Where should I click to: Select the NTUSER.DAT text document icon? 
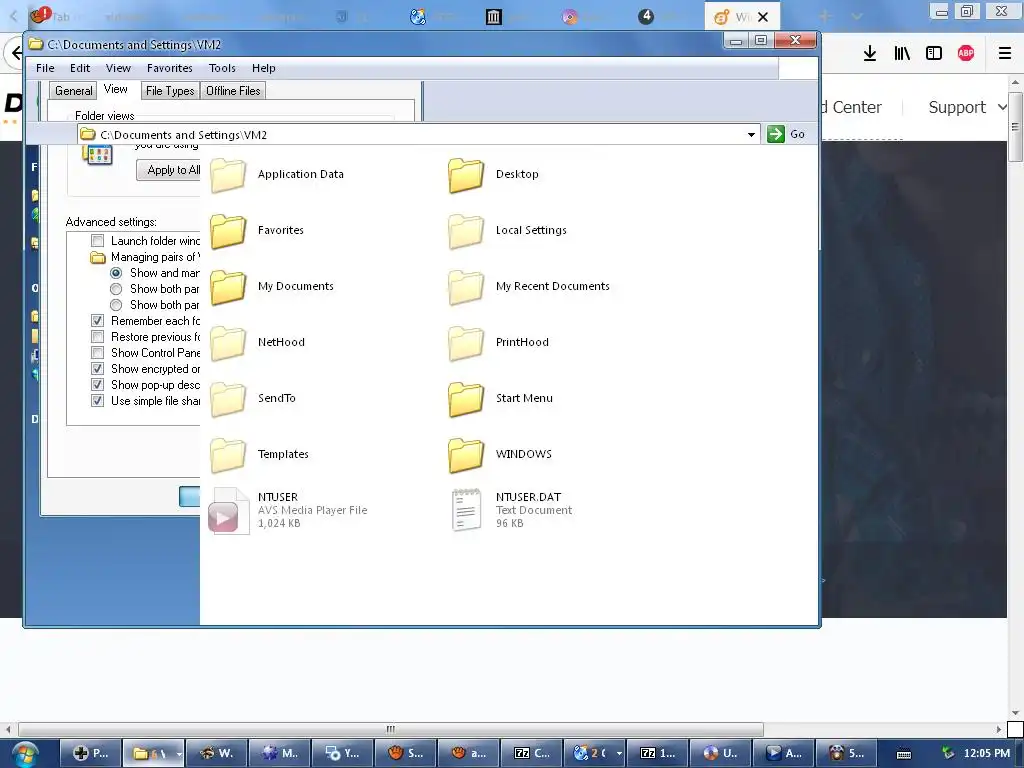[x=466, y=510]
